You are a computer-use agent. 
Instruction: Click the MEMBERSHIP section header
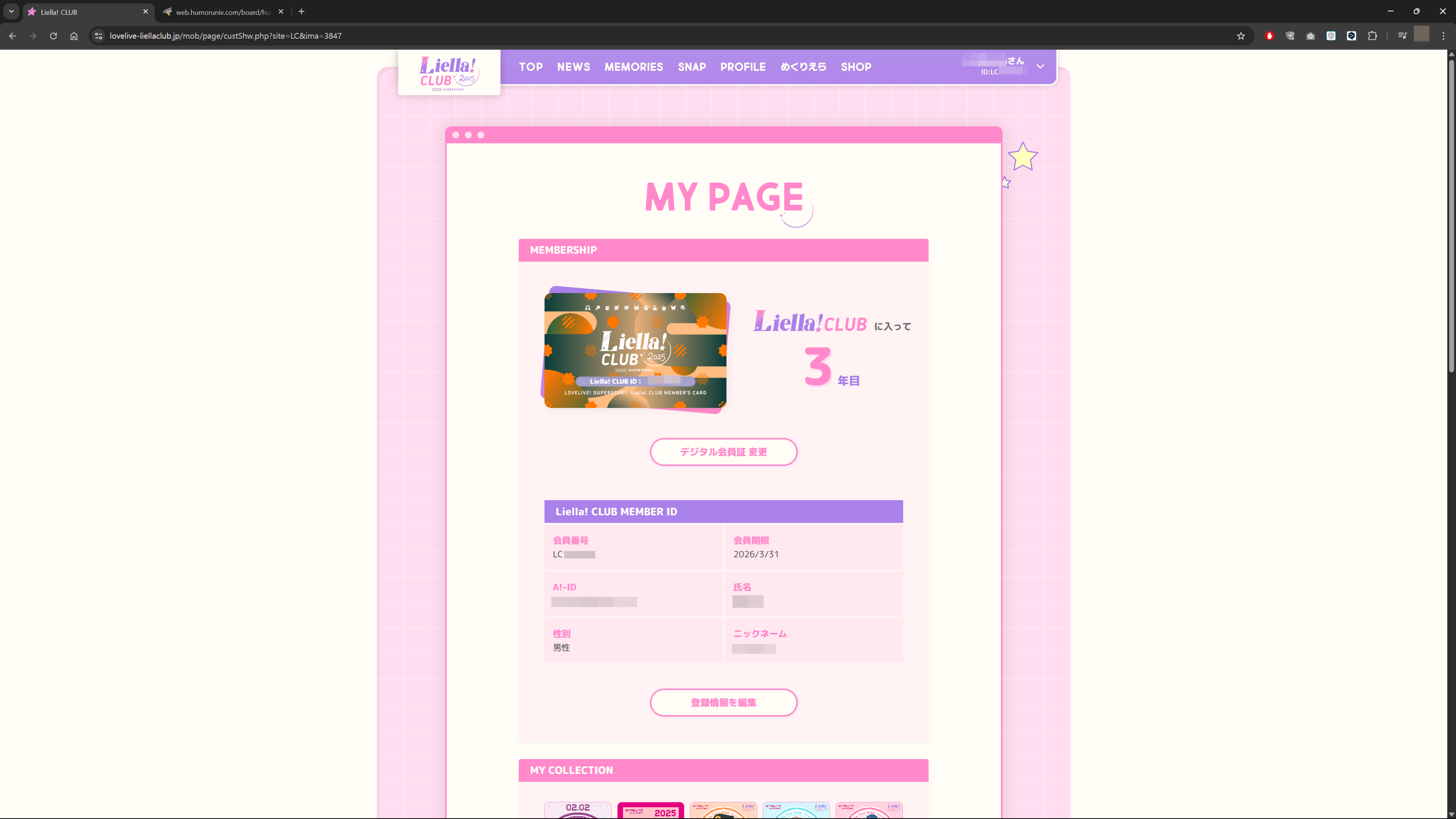[x=723, y=250]
